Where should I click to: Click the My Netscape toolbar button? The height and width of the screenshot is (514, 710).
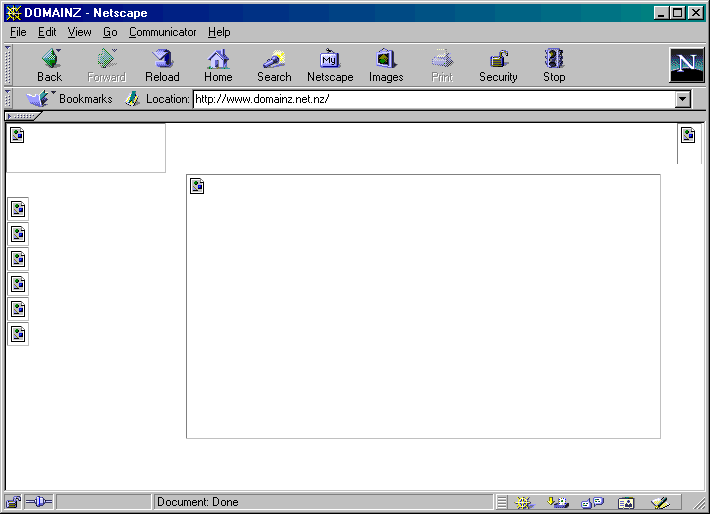pyautogui.click(x=330, y=65)
